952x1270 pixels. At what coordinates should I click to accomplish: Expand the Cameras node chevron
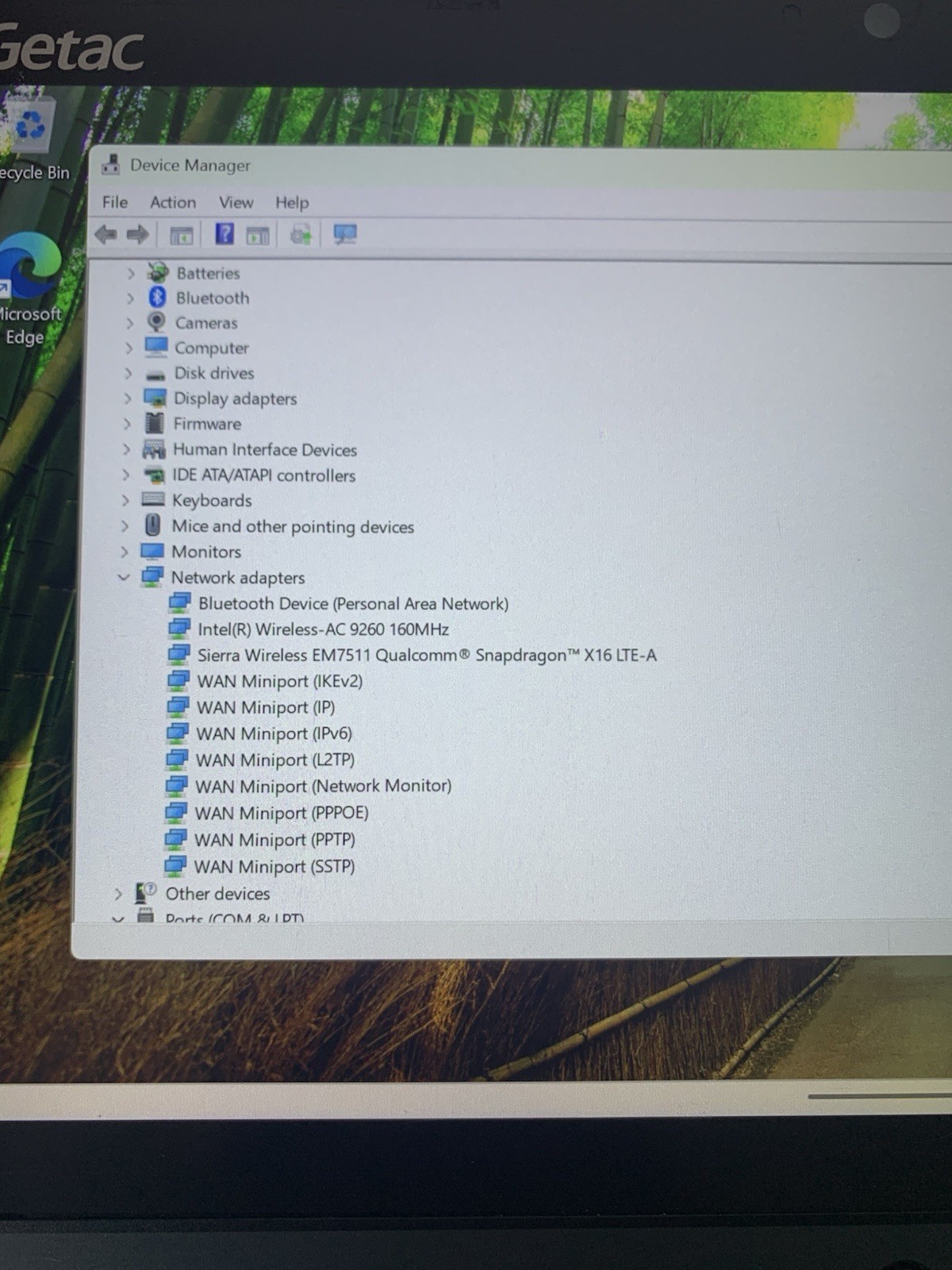click(129, 323)
